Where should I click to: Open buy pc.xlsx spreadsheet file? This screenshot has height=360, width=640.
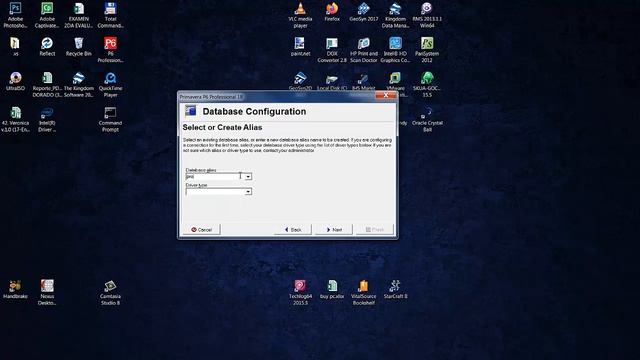click(332, 289)
